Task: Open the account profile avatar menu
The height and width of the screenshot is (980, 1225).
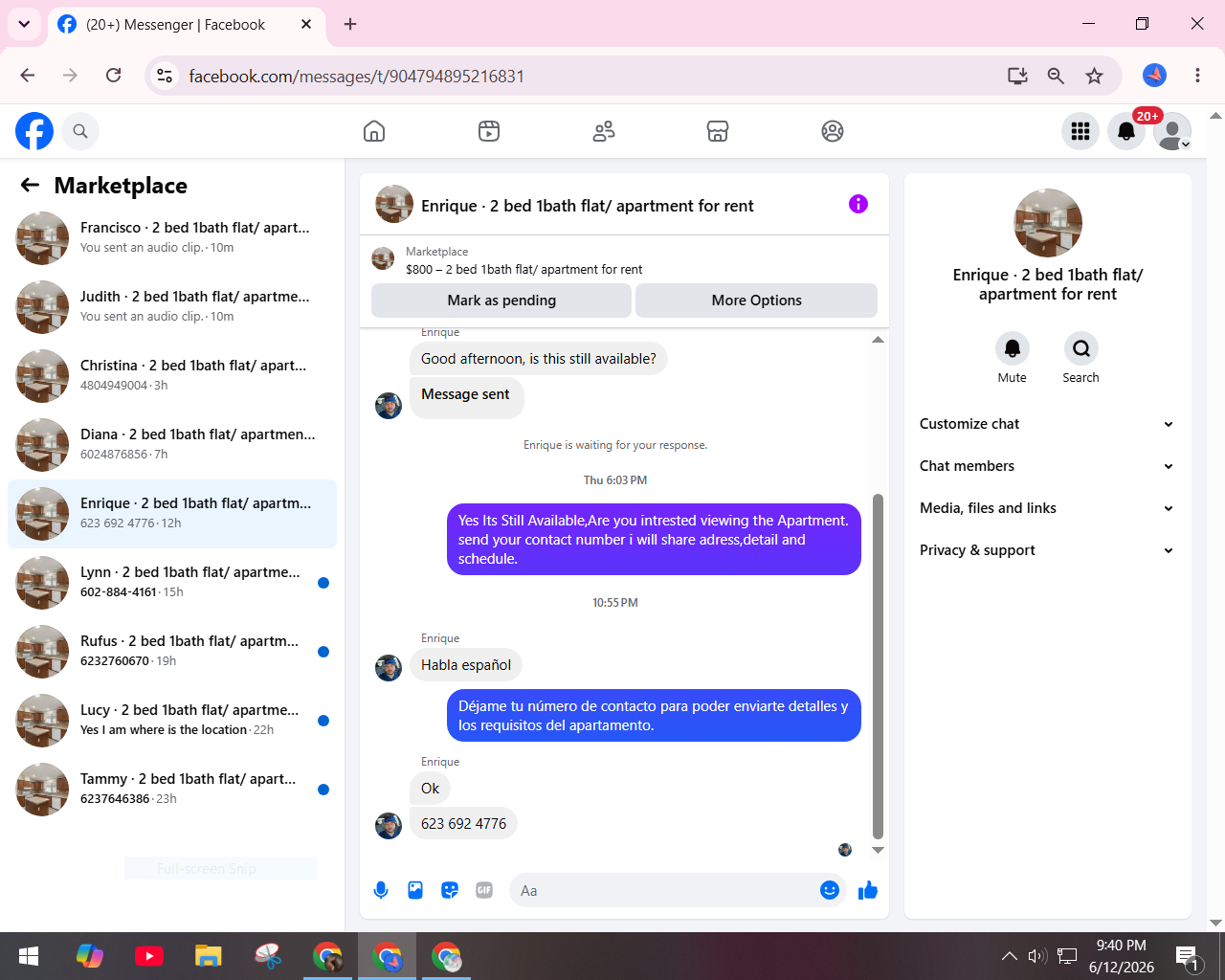Action: click(1172, 131)
